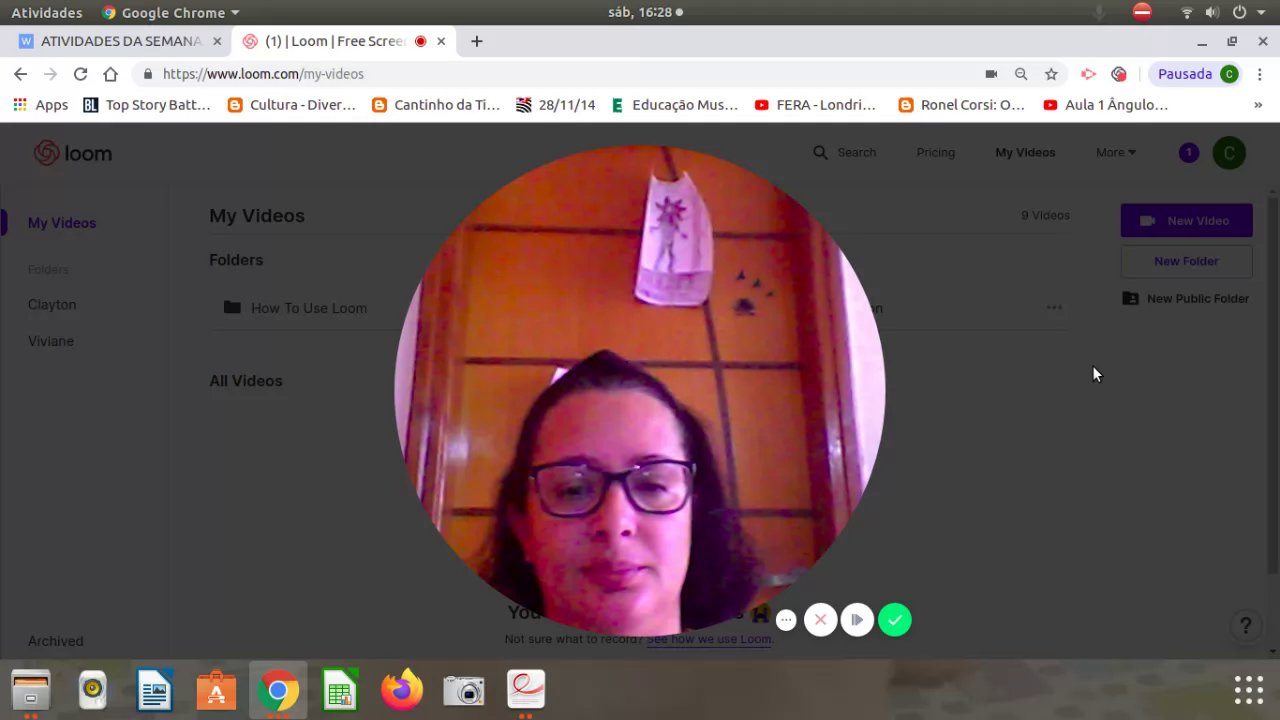The height and width of the screenshot is (720, 1280).
Task: Open the Educação Mus... bookmark
Action: pos(675,104)
